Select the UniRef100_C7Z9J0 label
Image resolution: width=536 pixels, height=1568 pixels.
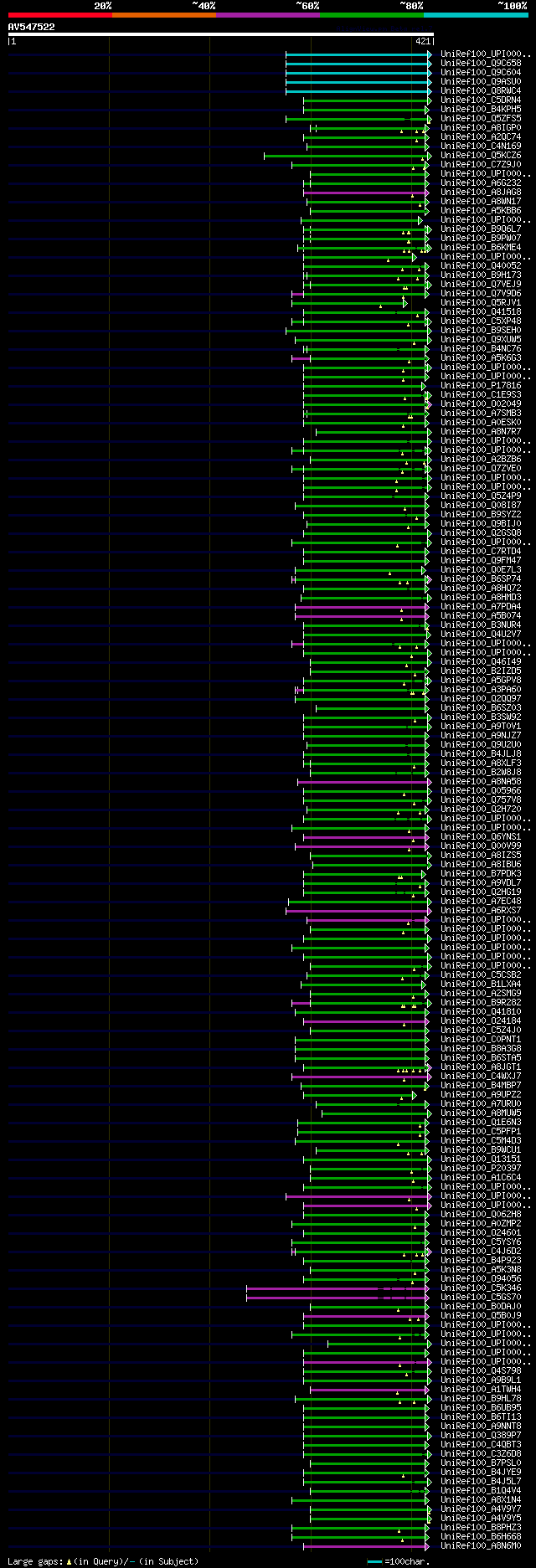[481, 164]
